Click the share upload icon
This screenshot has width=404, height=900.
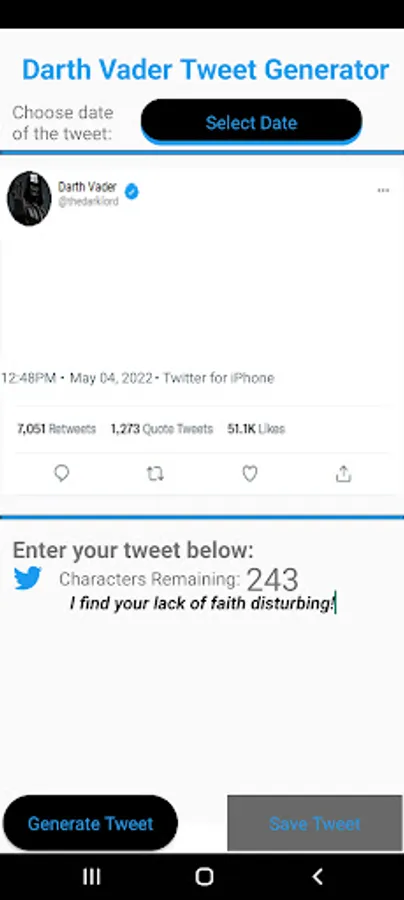pyautogui.click(x=343, y=474)
